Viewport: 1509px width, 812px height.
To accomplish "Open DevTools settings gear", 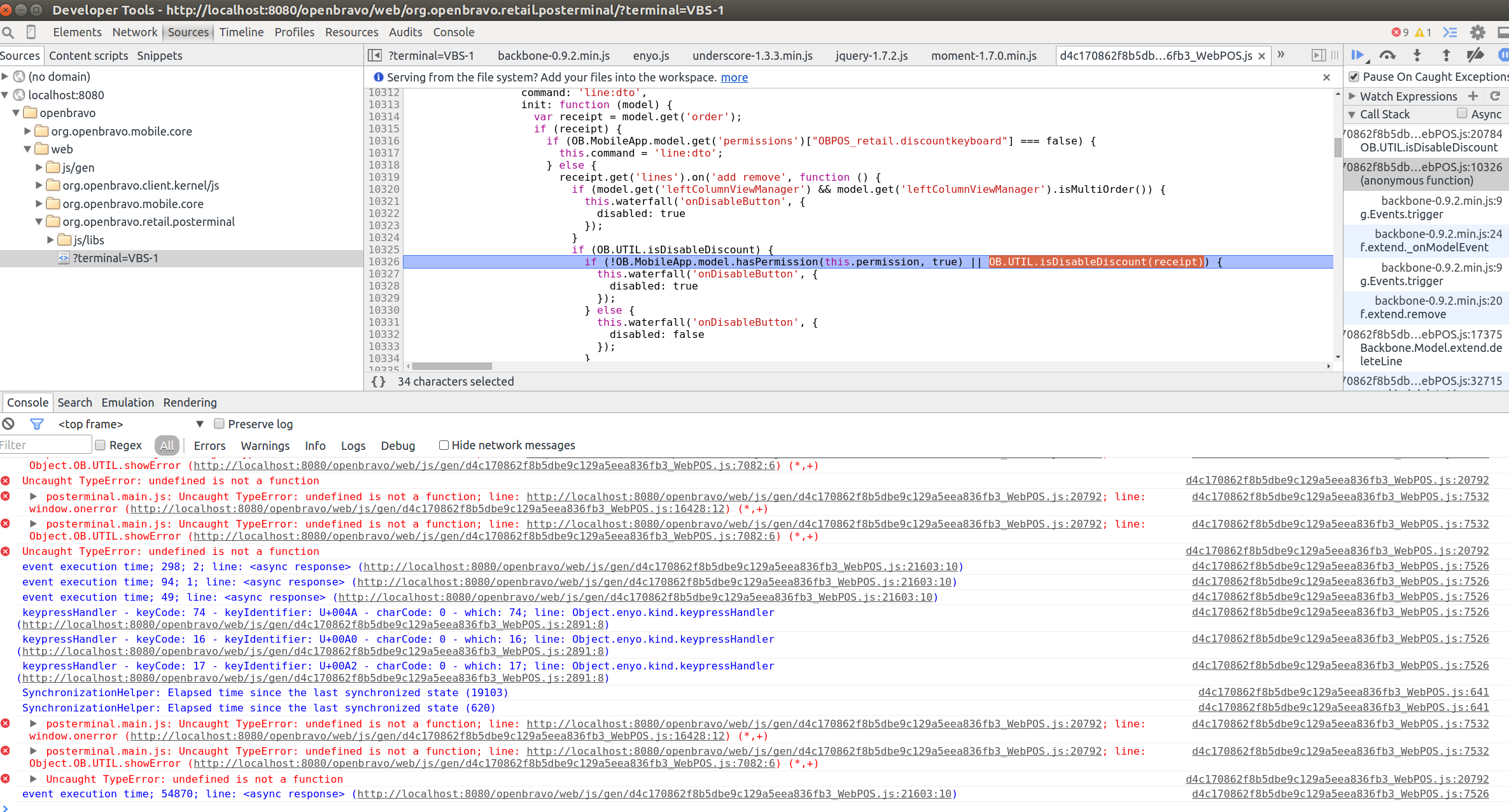I will 1478,32.
